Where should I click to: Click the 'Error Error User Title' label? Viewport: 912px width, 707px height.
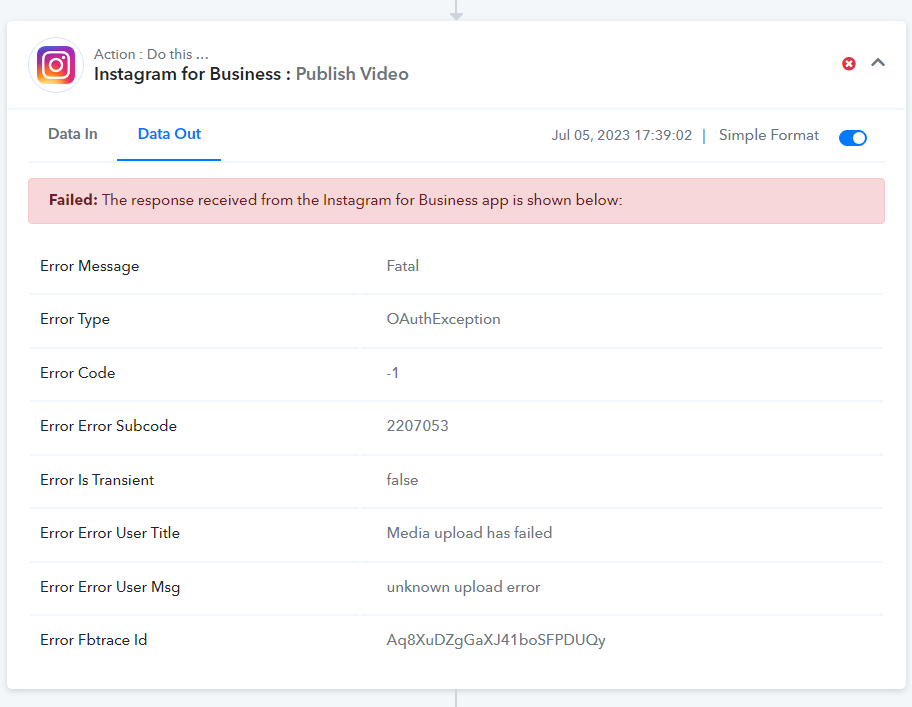110,533
